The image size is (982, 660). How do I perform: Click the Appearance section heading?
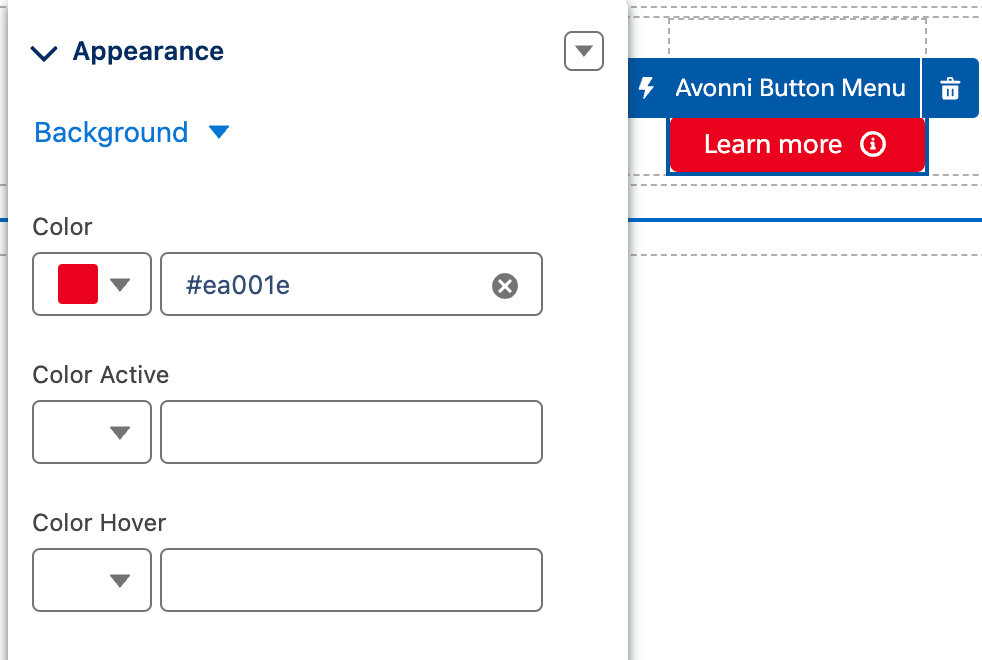(x=148, y=52)
